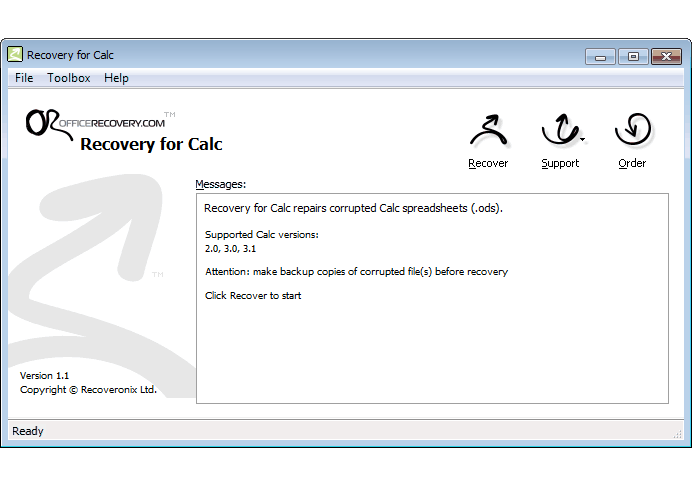Image resolution: width=692 pixels, height=488 pixels.
Task: Click the Order label
Action: [632, 163]
